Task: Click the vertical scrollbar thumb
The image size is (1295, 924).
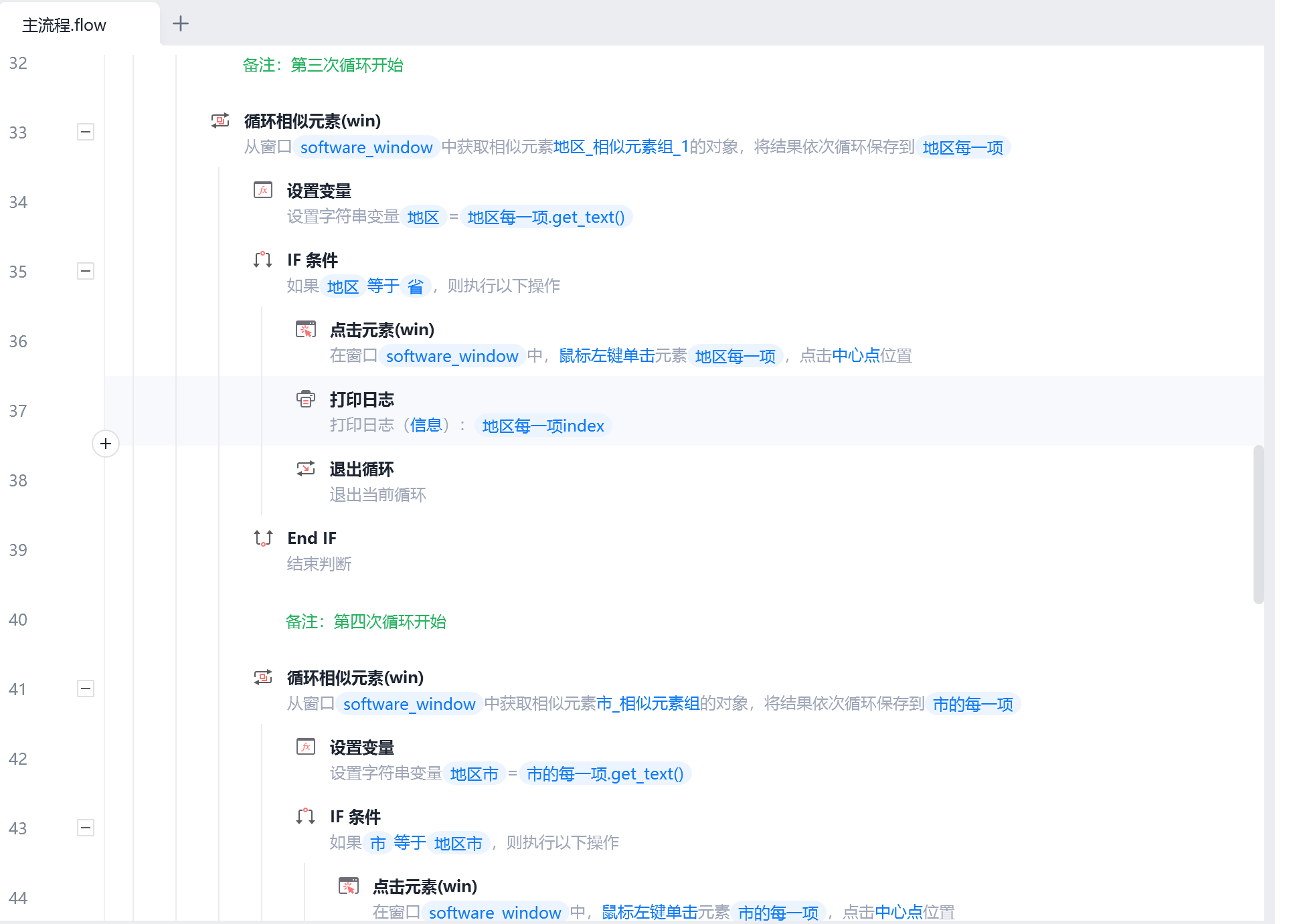Action: [1258, 525]
